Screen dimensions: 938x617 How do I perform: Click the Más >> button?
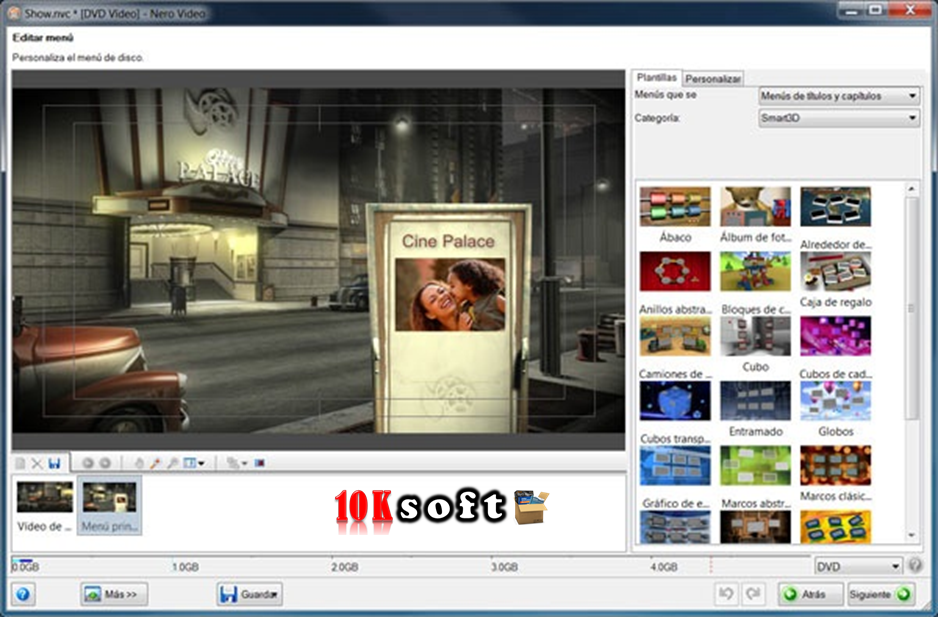click(x=114, y=594)
